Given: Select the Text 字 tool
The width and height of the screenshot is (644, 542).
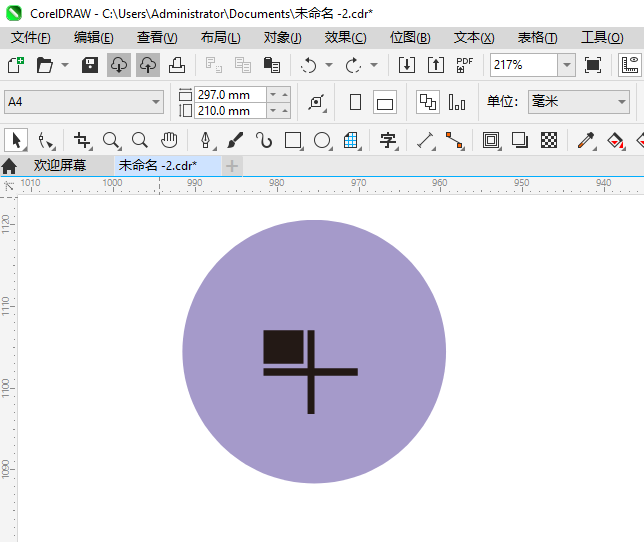Looking at the screenshot, I should click(x=388, y=140).
